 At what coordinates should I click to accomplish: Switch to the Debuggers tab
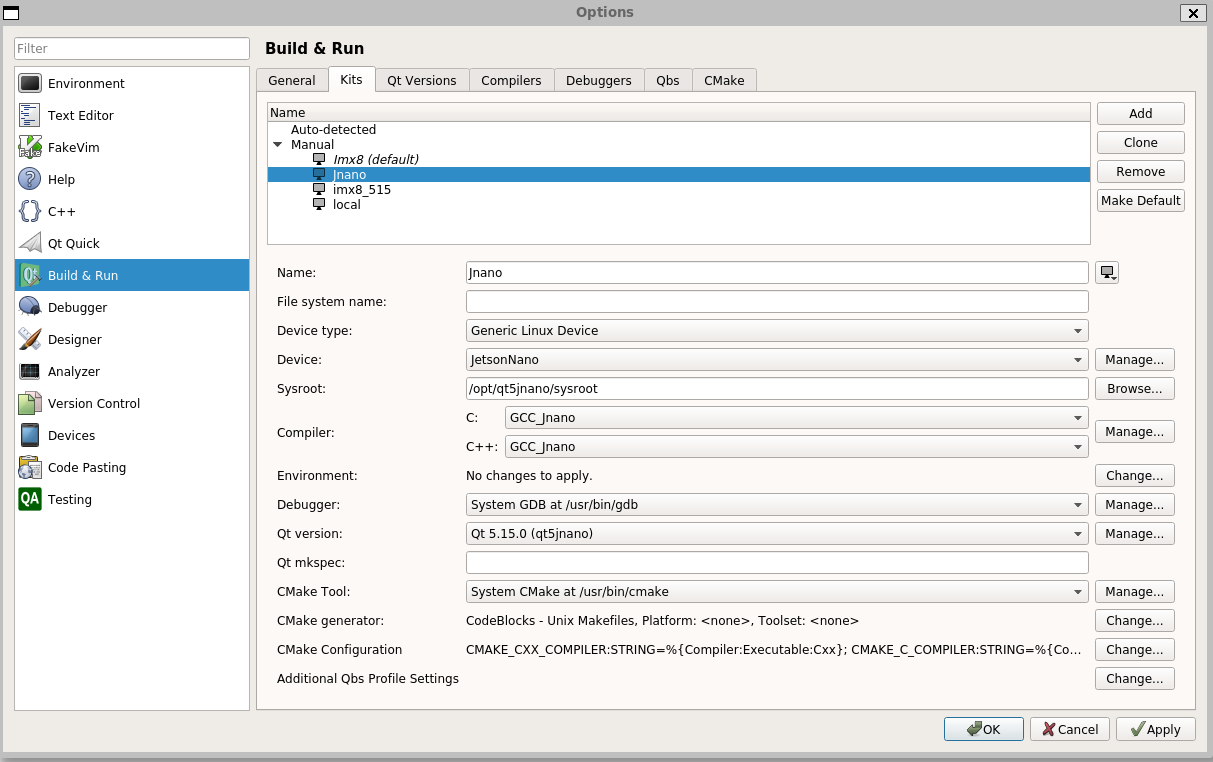(599, 81)
